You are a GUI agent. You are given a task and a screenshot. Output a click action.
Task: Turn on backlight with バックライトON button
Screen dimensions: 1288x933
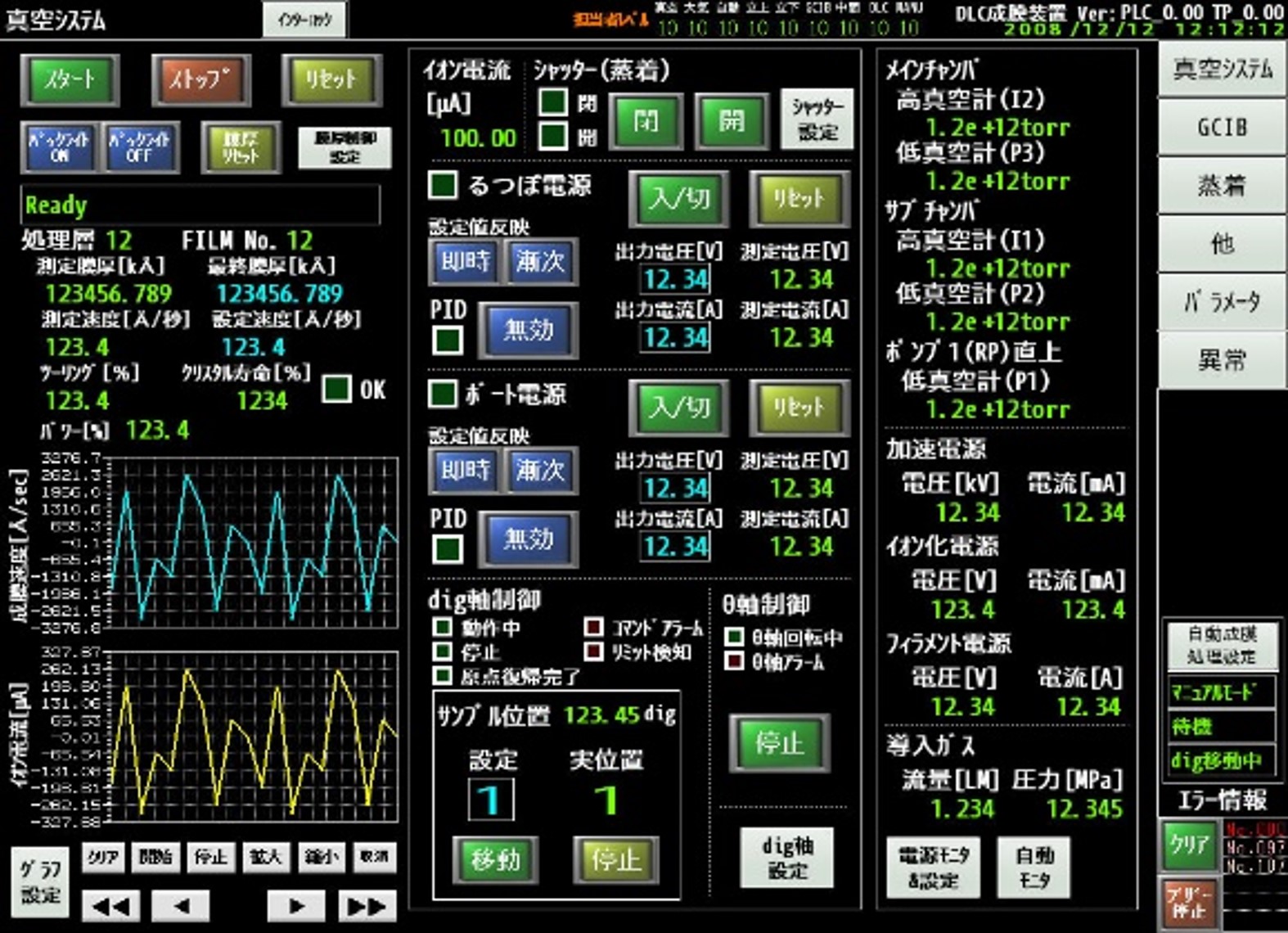(60, 147)
